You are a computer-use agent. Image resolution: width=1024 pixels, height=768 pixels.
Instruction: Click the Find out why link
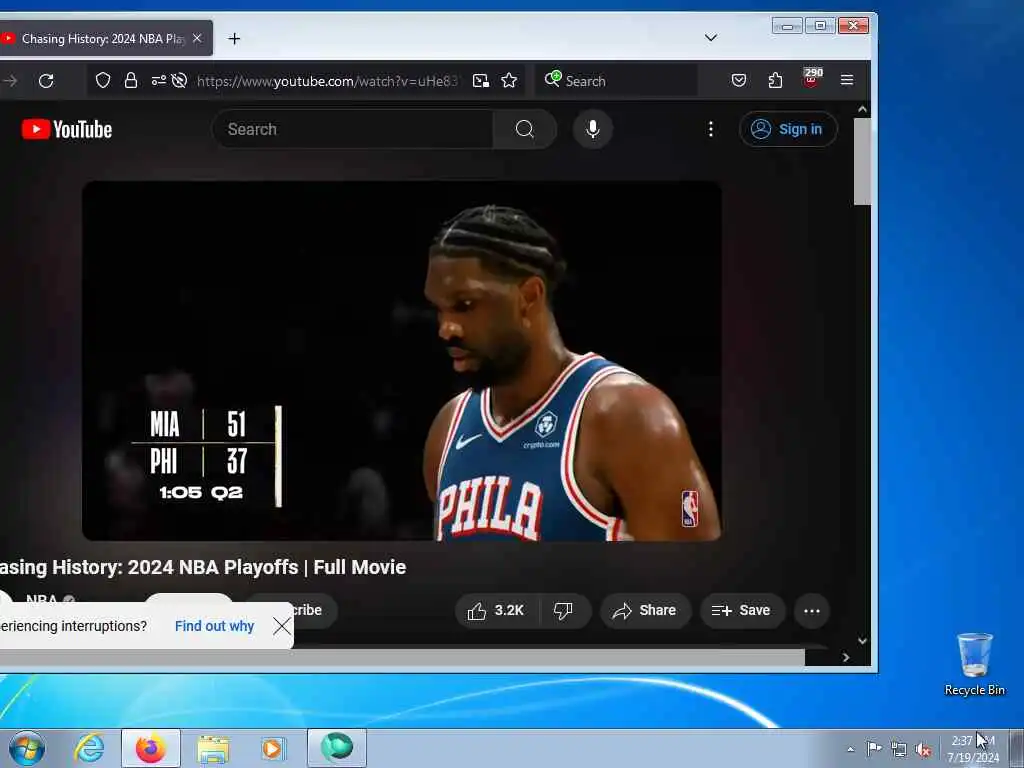pyautogui.click(x=214, y=626)
